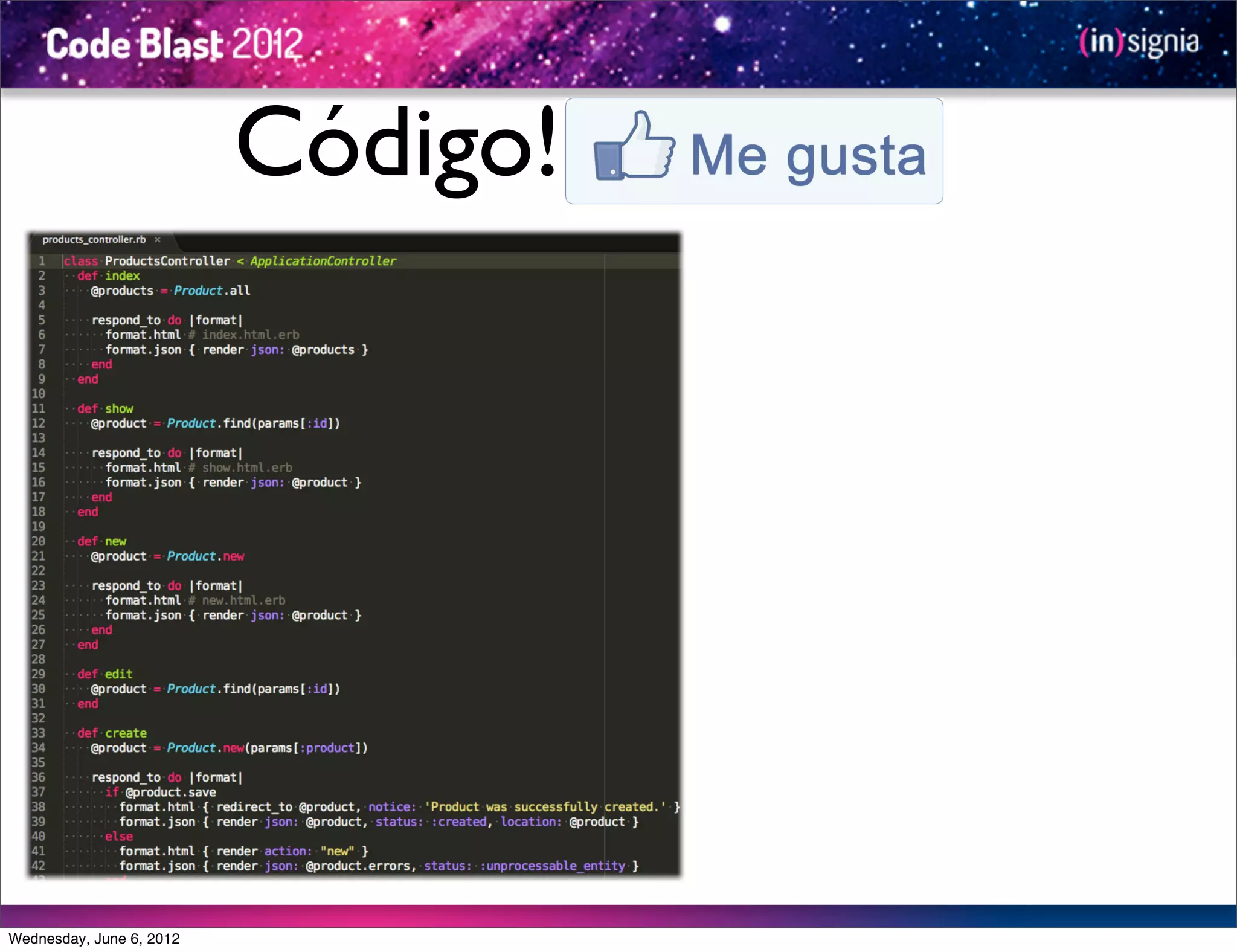Click line number 28 in gutter
This screenshot has height=952, width=1237.
coord(39,659)
